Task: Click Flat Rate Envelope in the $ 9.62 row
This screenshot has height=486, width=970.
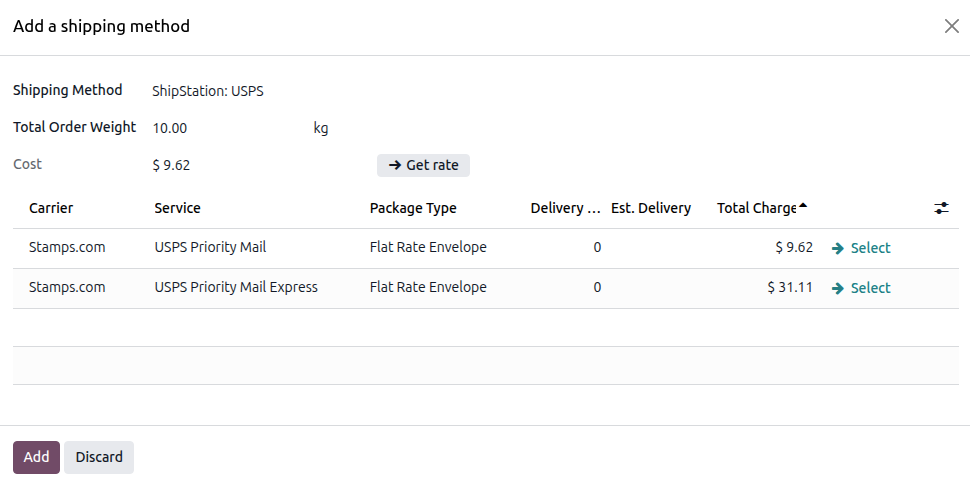Action: pos(428,247)
